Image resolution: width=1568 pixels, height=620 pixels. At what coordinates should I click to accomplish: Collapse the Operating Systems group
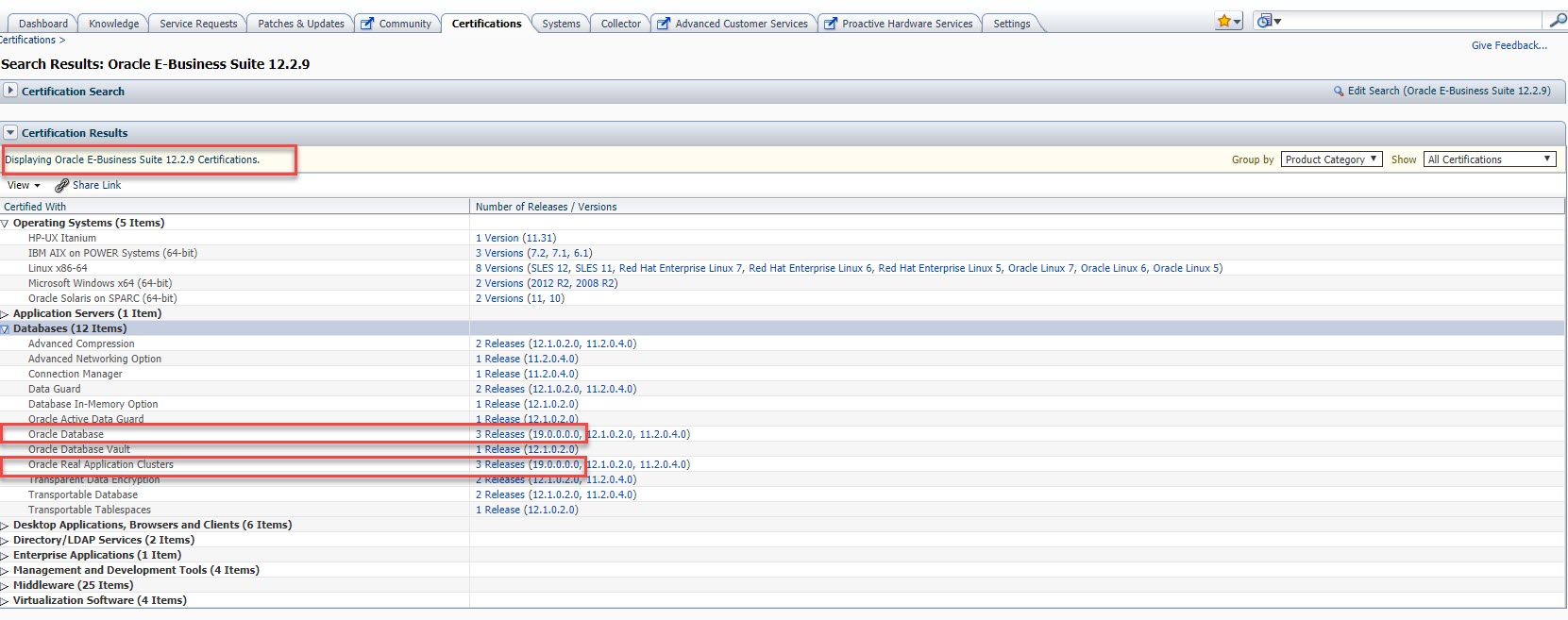5,224
